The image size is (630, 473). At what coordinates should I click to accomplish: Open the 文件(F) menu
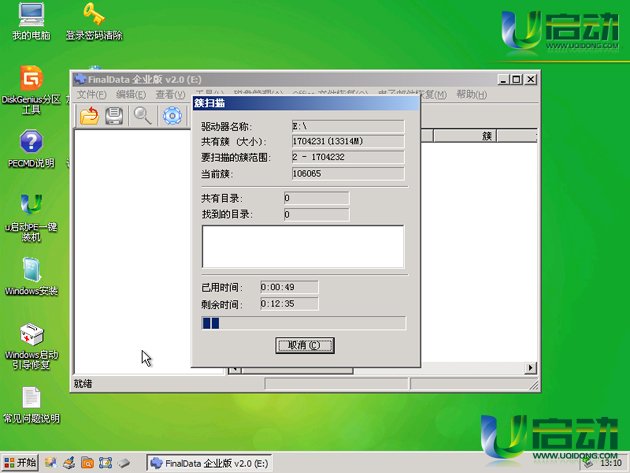tap(91, 94)
